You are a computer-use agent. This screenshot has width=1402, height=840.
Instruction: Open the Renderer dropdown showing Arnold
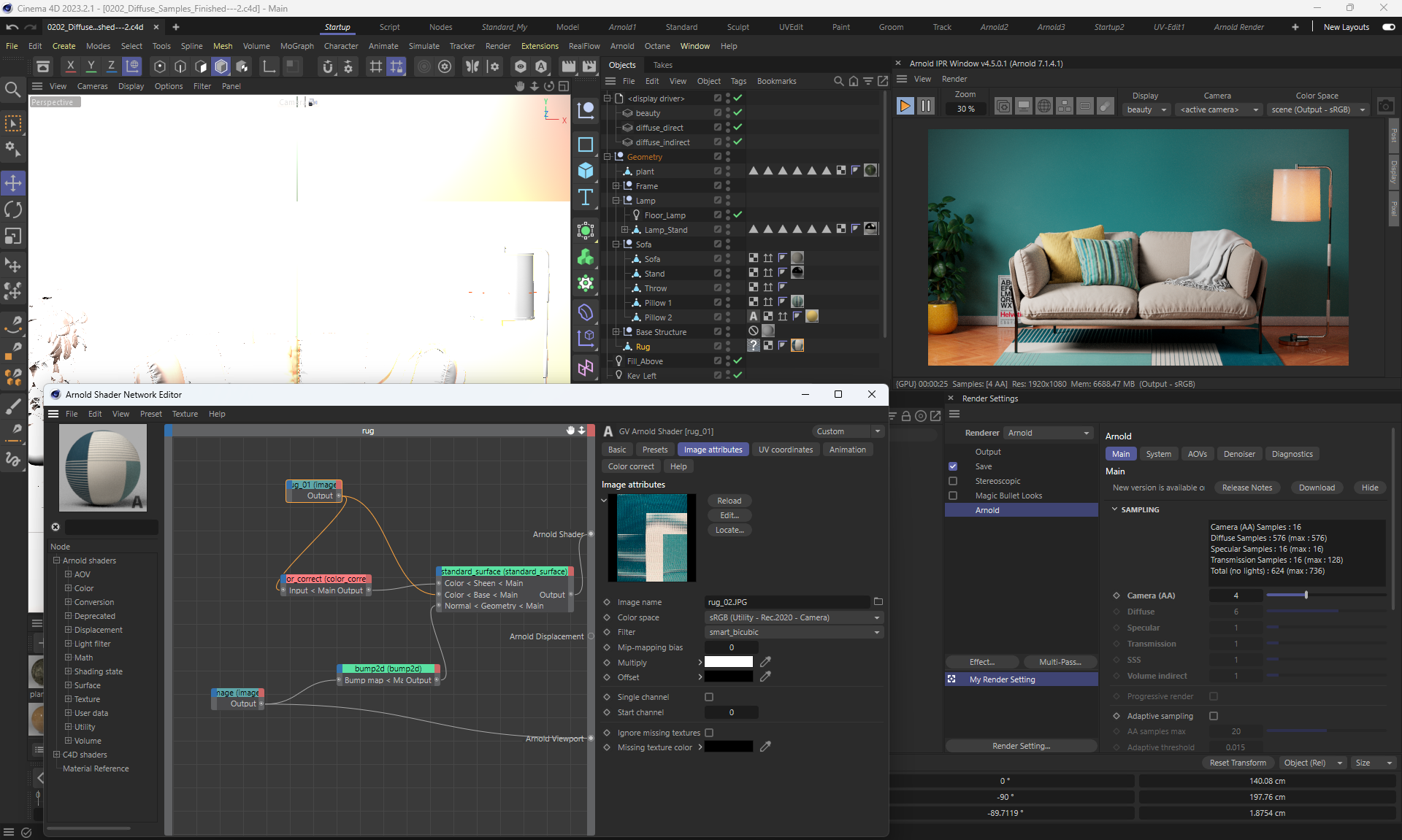[x=1048, y=433]
